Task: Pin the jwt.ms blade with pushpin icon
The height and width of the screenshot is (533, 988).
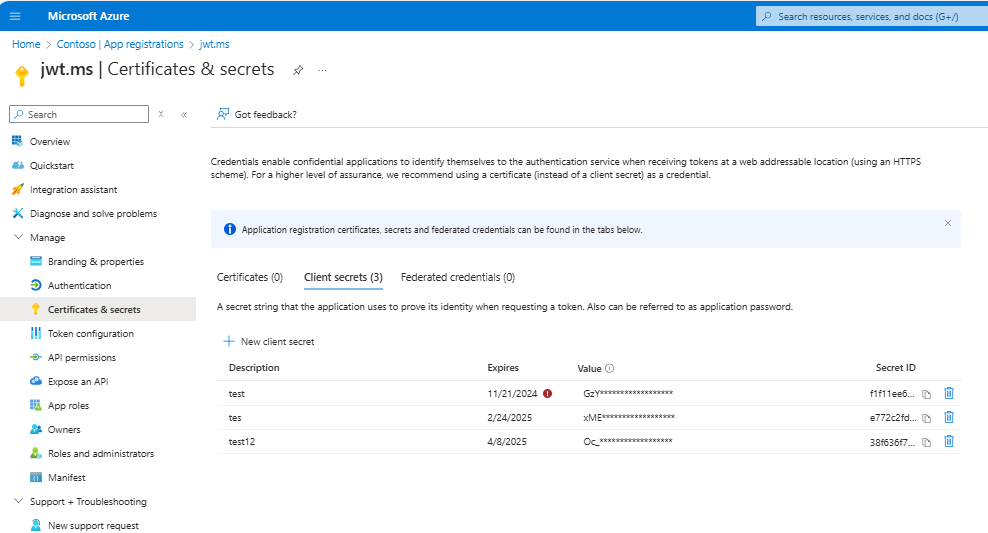Action: (298, 71)
